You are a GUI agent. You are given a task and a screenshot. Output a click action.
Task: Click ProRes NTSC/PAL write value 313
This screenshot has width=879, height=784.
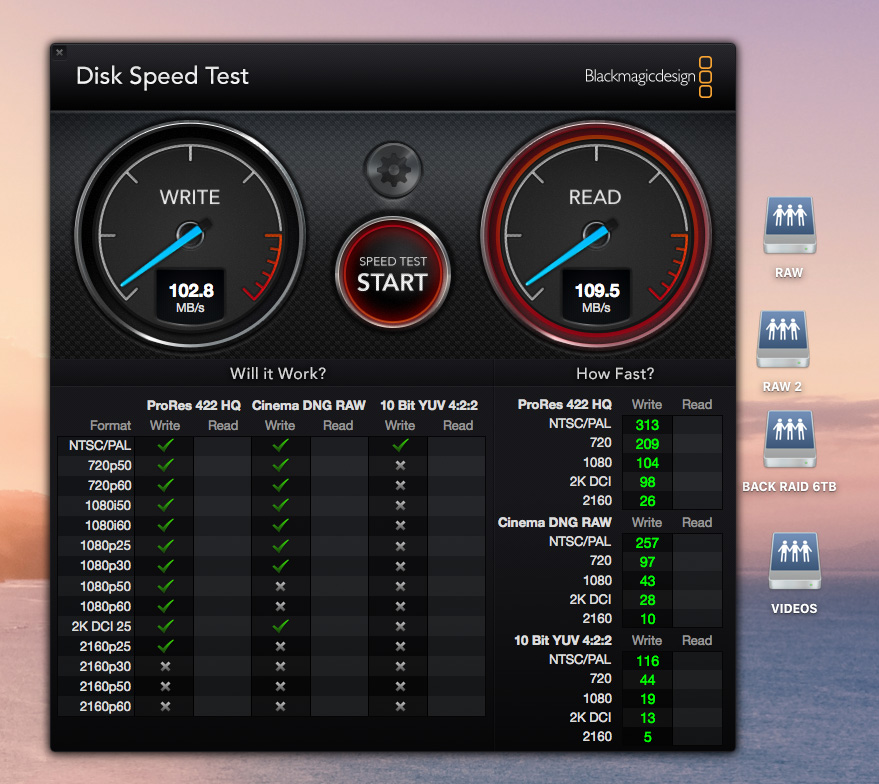(647, 425)
